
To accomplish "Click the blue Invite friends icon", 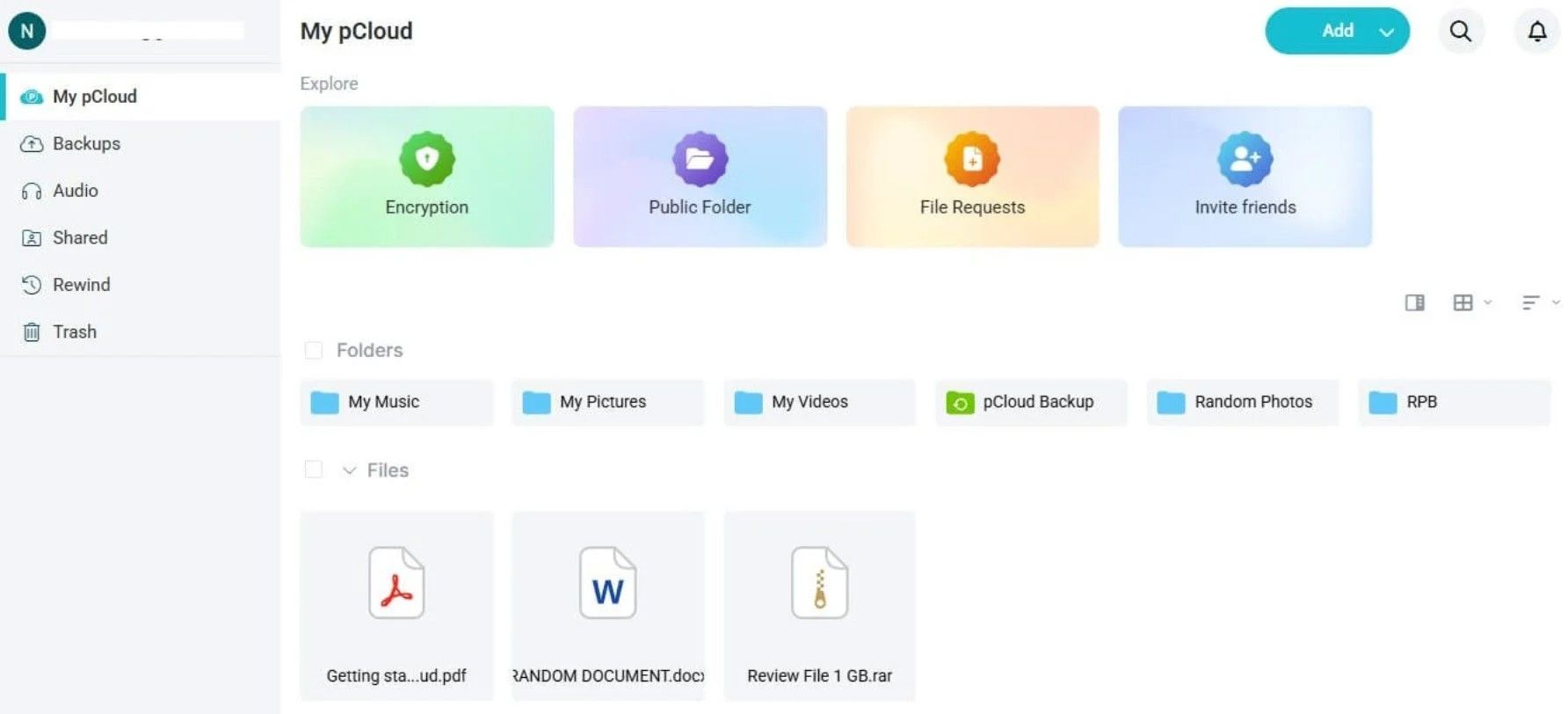I will pos(1245,159).
